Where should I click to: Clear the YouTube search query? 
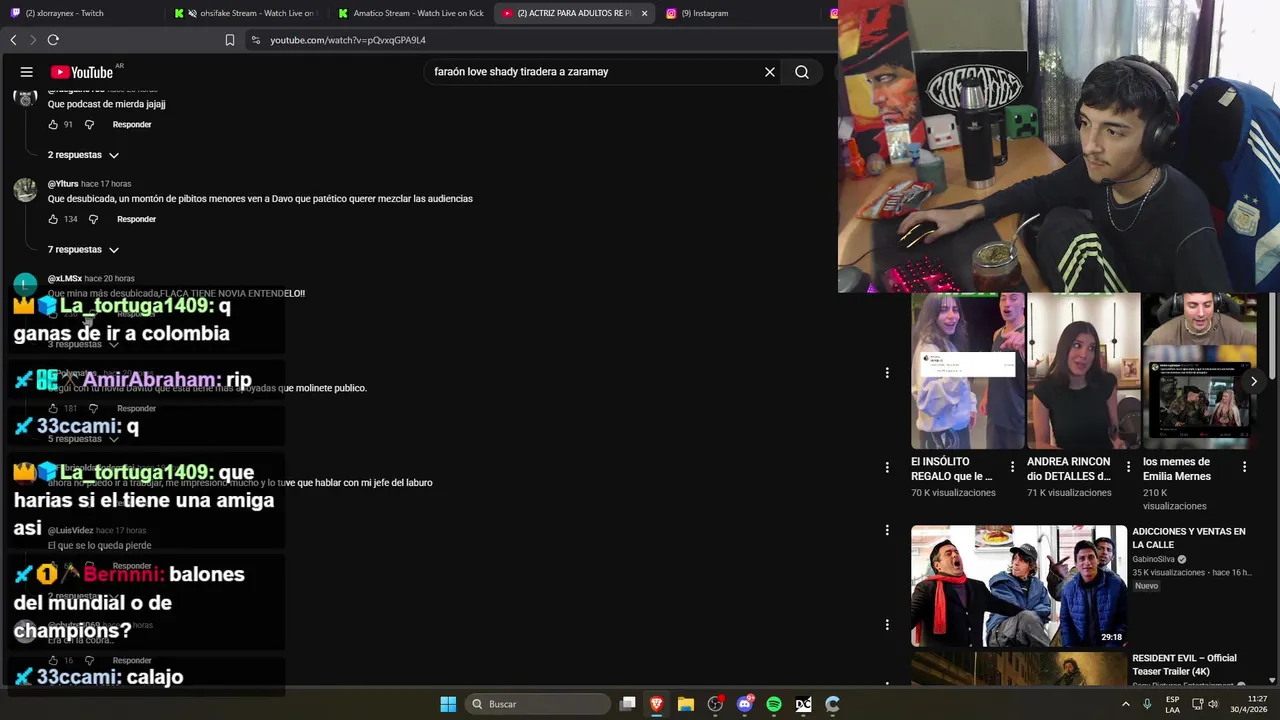click(x=770, y=72)
